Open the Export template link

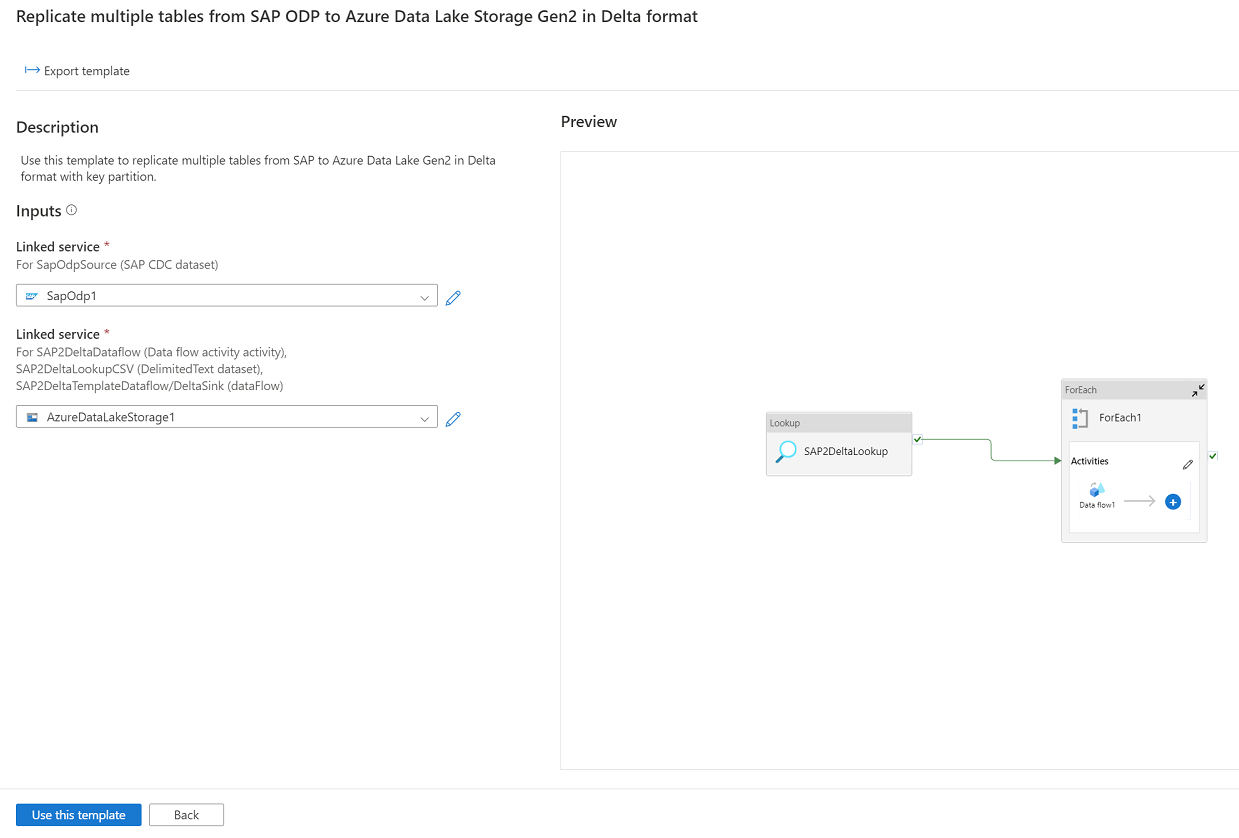click(86, 70)
